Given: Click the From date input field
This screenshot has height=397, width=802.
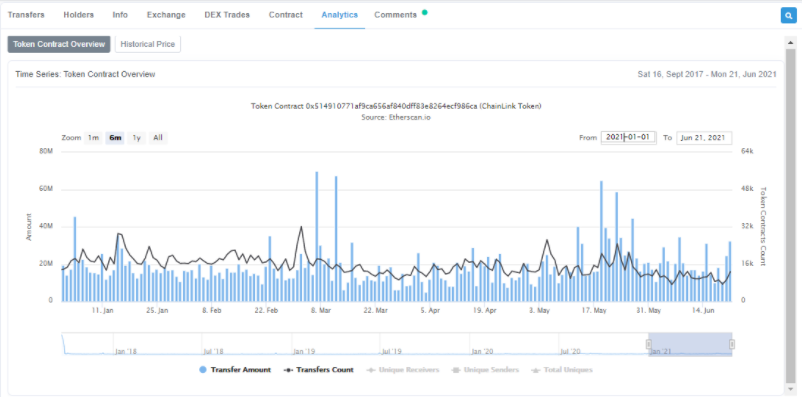Looking at the screenshot, I should click(x=629, y=138).
